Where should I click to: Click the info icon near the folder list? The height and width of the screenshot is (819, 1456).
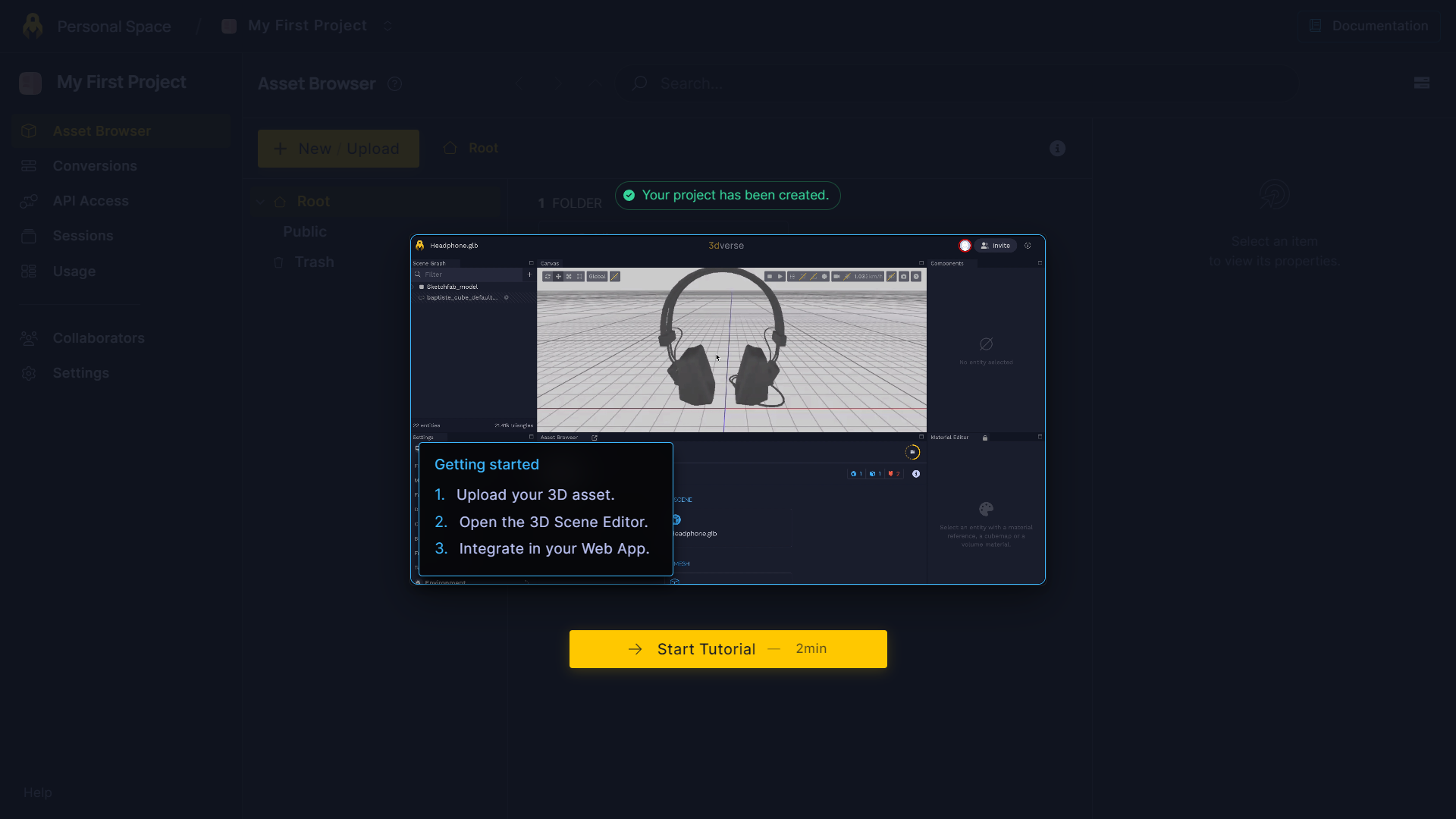pyautogui.click(x=1057, y=149)
